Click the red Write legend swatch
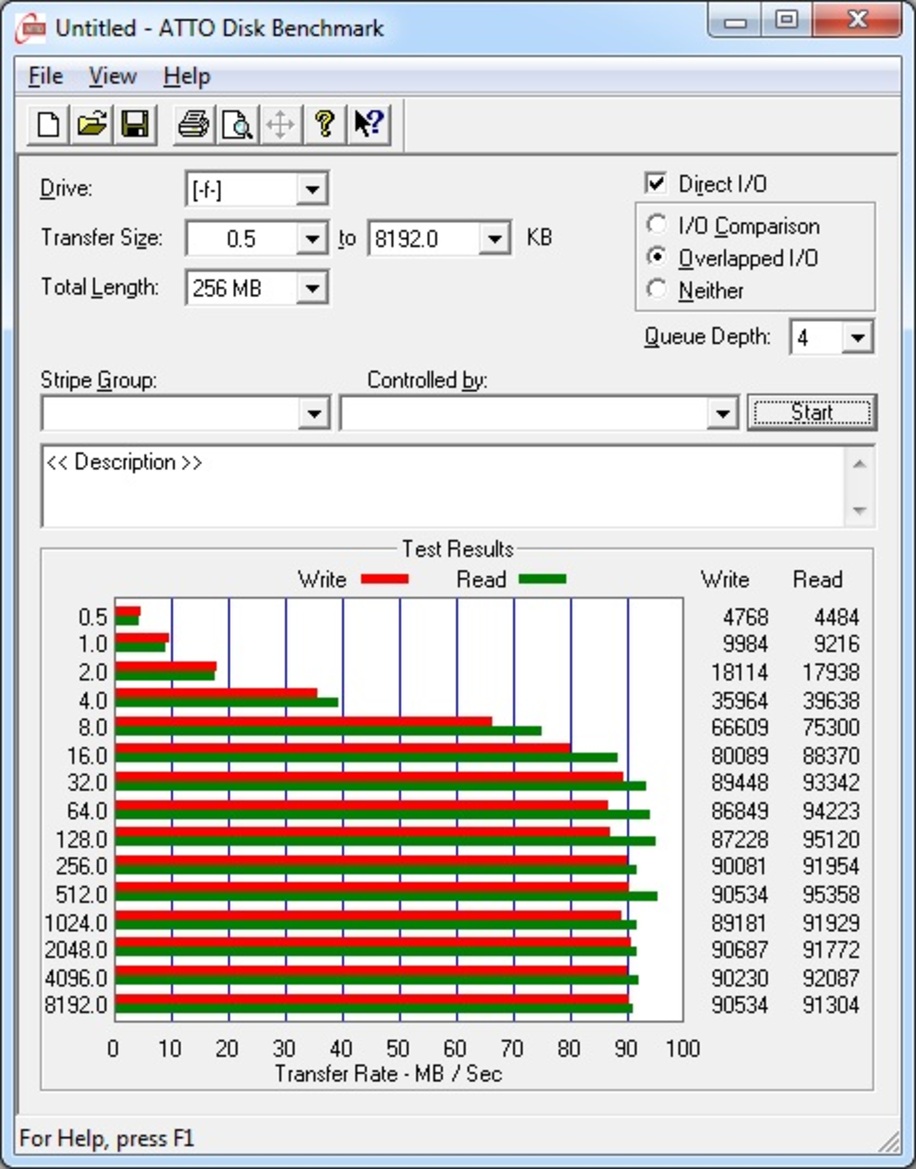Screen dimensions: 916x1169 tap(385, 579)
